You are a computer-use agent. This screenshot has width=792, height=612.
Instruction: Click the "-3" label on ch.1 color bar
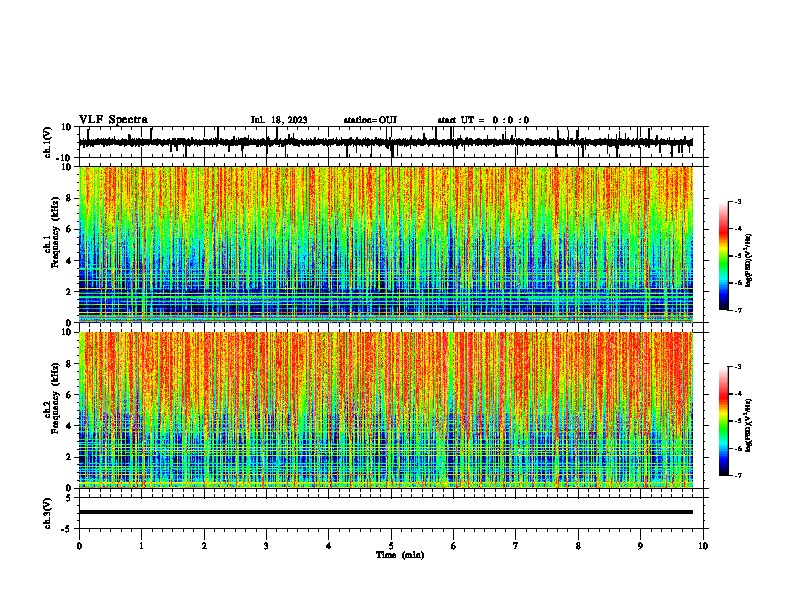[x=737, y=201]
